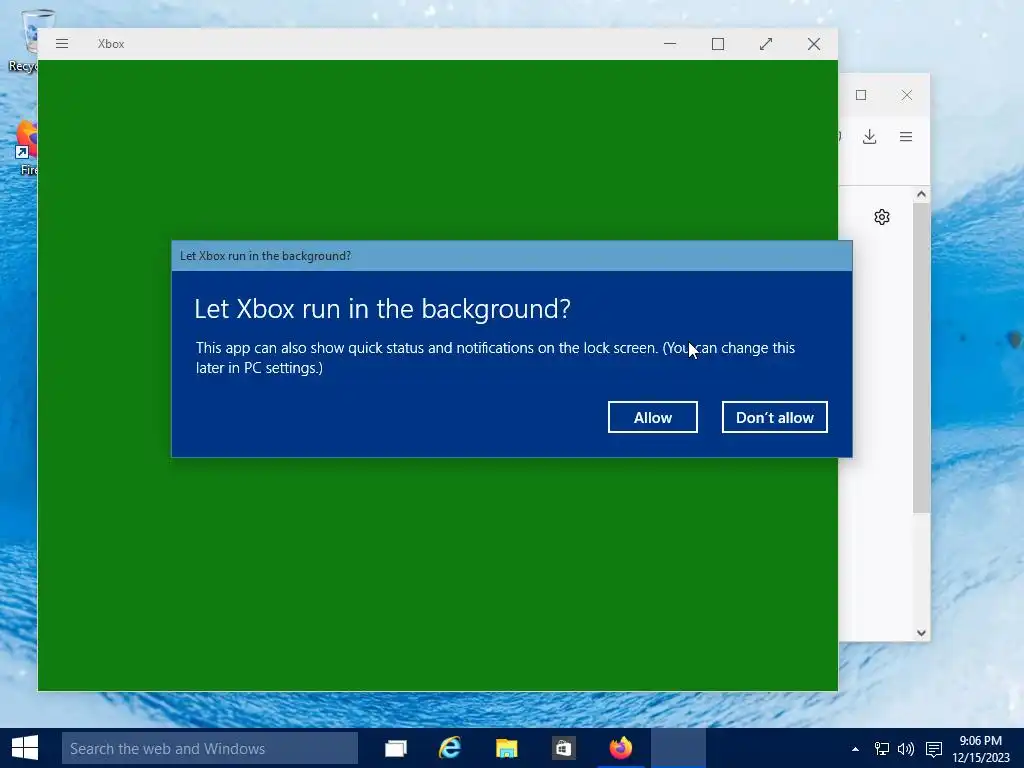Open the Windows Store taskbar icon
Viewport: 1024px width, 768px height.
click(563, 748)
